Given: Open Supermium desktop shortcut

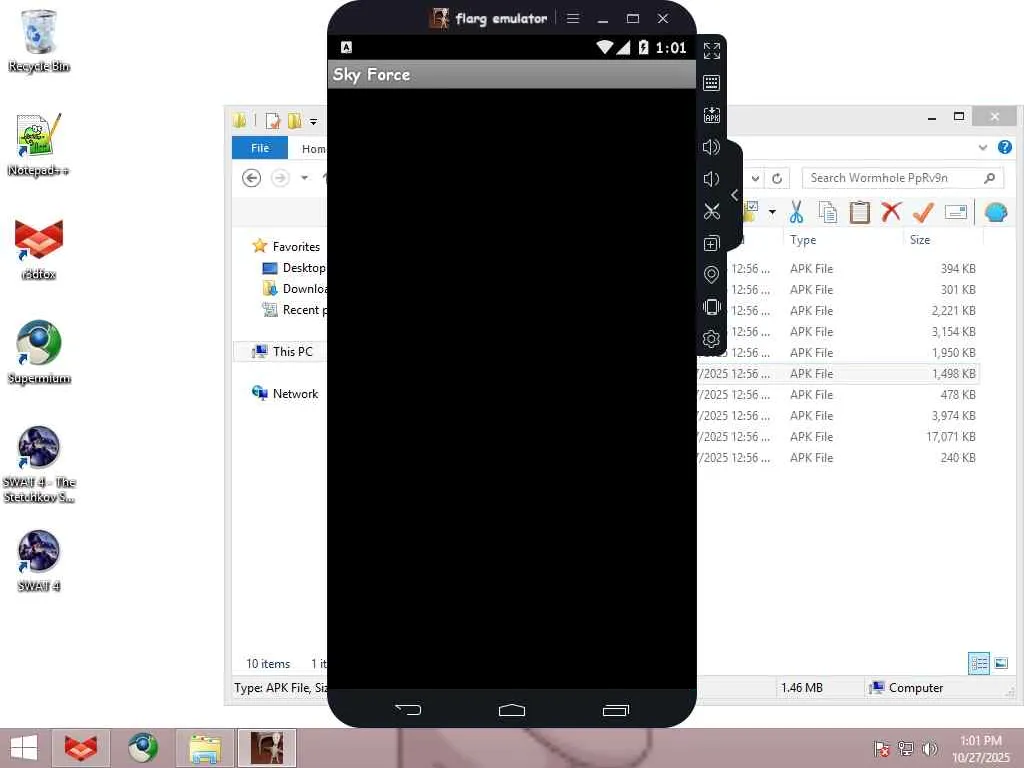Looking at the screenshot, I should click(x=39, y=353).
